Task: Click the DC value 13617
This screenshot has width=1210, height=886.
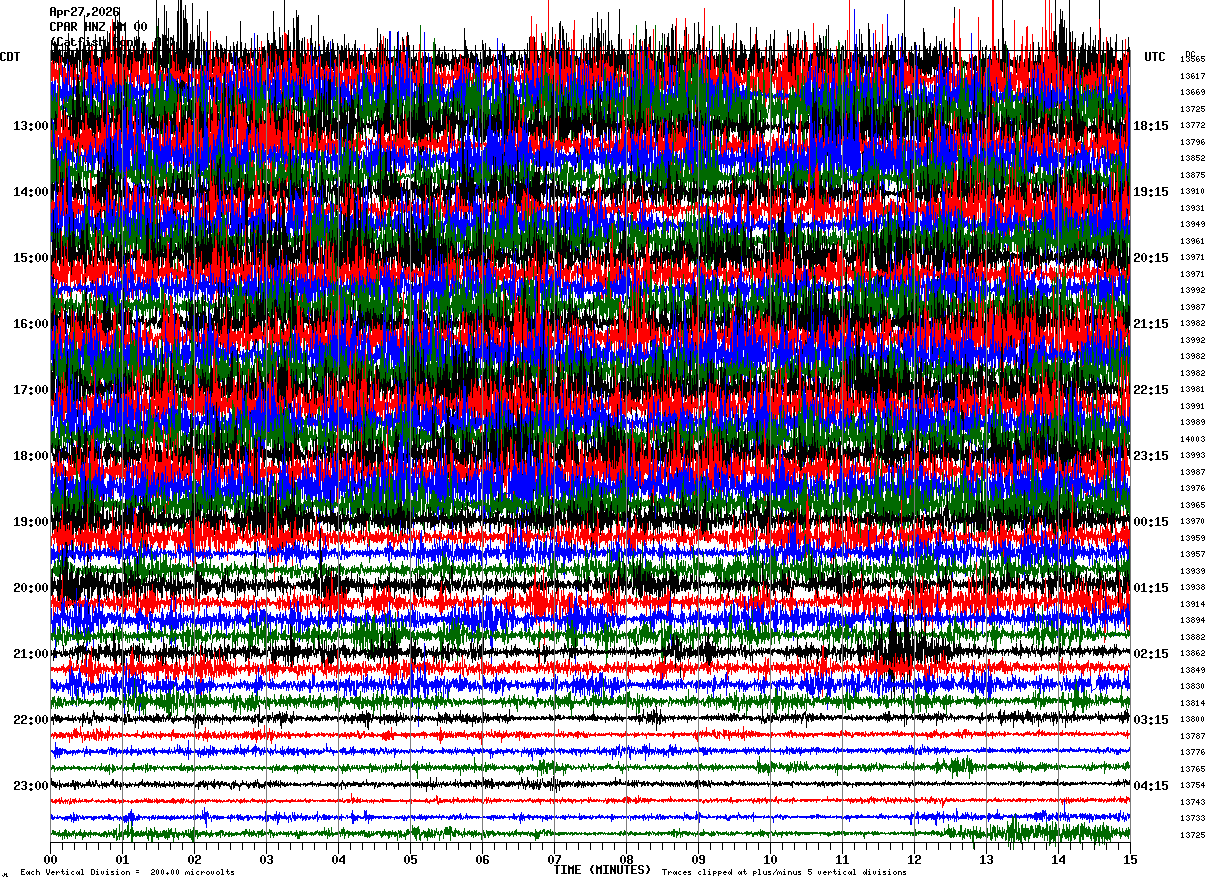Action: [x=1192, y=76]
